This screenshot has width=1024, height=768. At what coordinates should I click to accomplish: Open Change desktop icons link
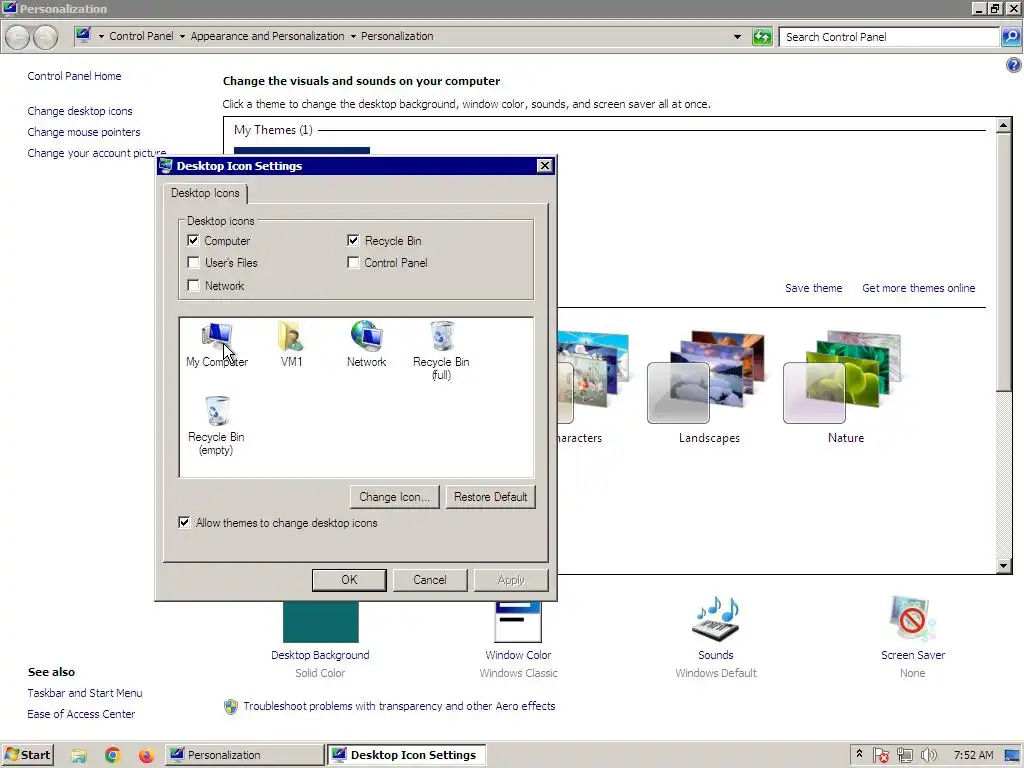[80, 111]
